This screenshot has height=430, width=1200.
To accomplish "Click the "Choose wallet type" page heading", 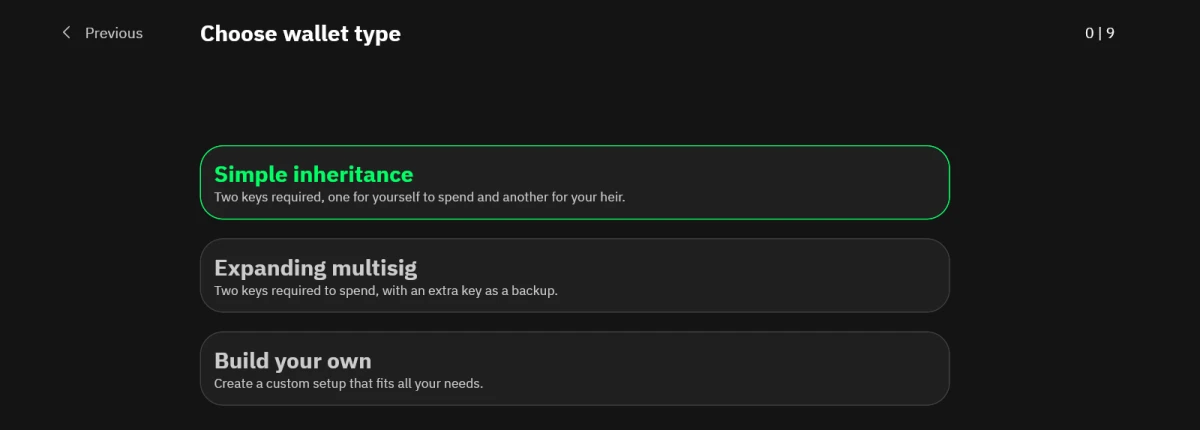I will [x=300, y=33].
